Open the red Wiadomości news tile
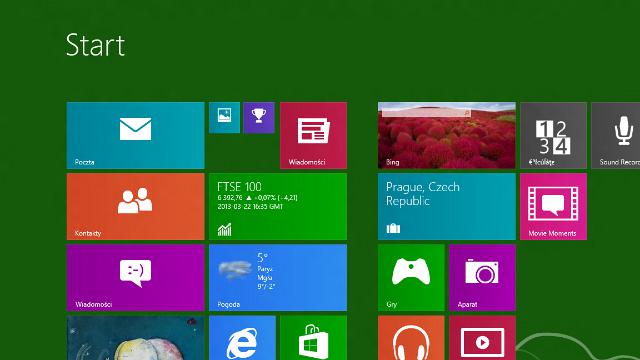 [313, 136]
